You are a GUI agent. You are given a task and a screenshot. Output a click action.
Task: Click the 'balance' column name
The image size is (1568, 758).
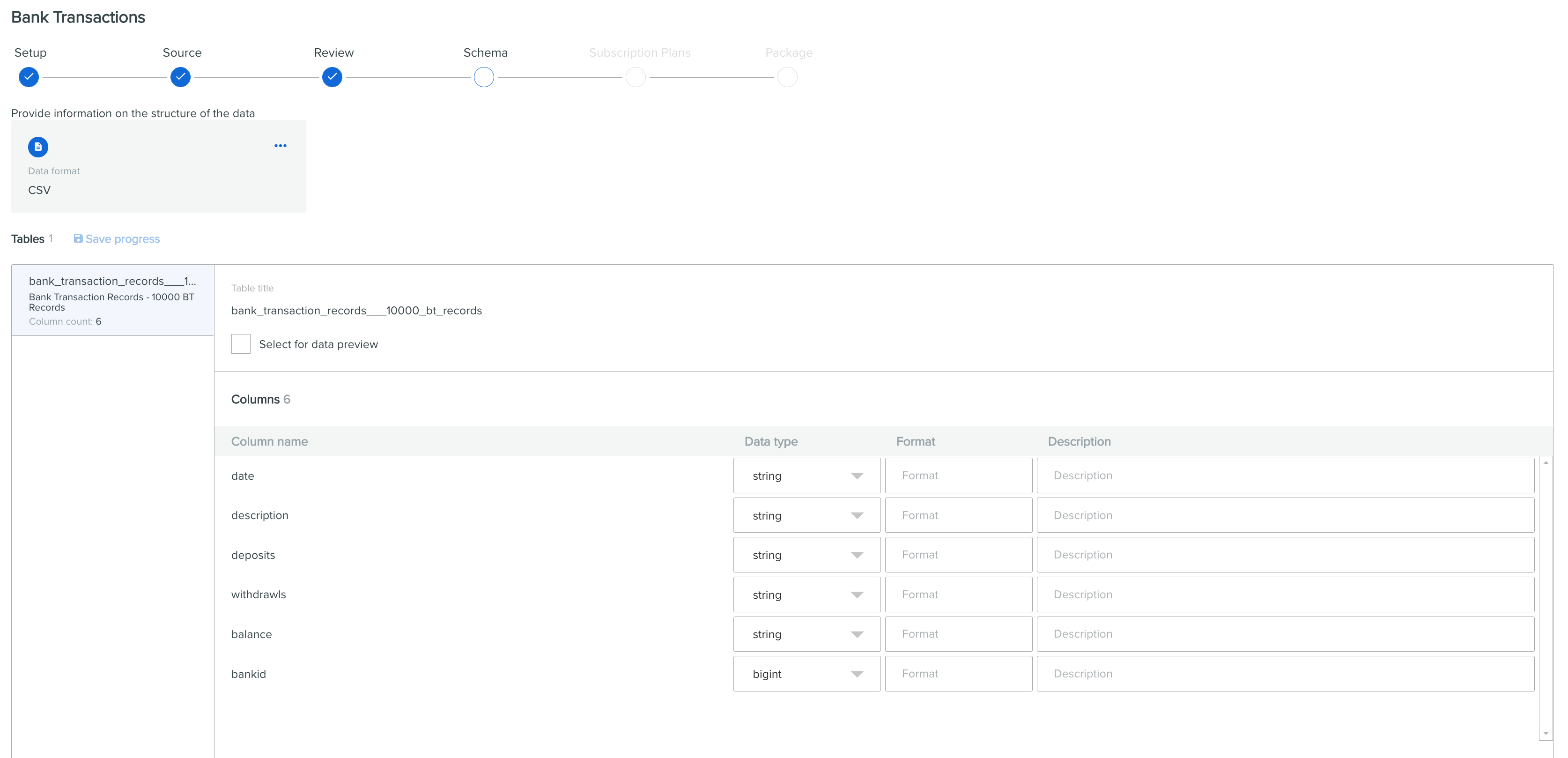(251, 634)
